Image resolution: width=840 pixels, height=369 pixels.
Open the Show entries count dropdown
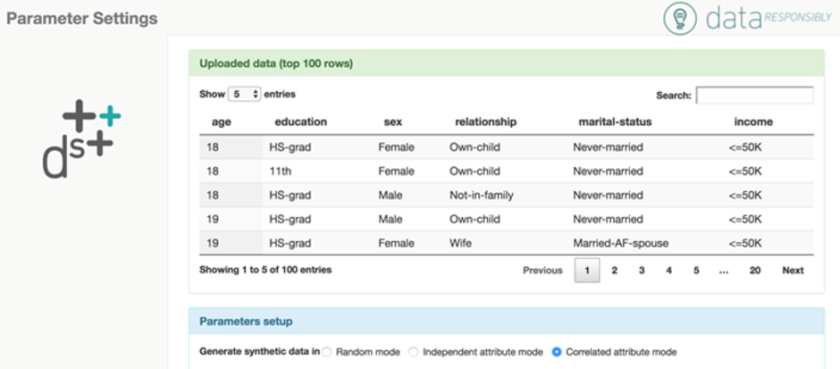(x=244, y=94)
